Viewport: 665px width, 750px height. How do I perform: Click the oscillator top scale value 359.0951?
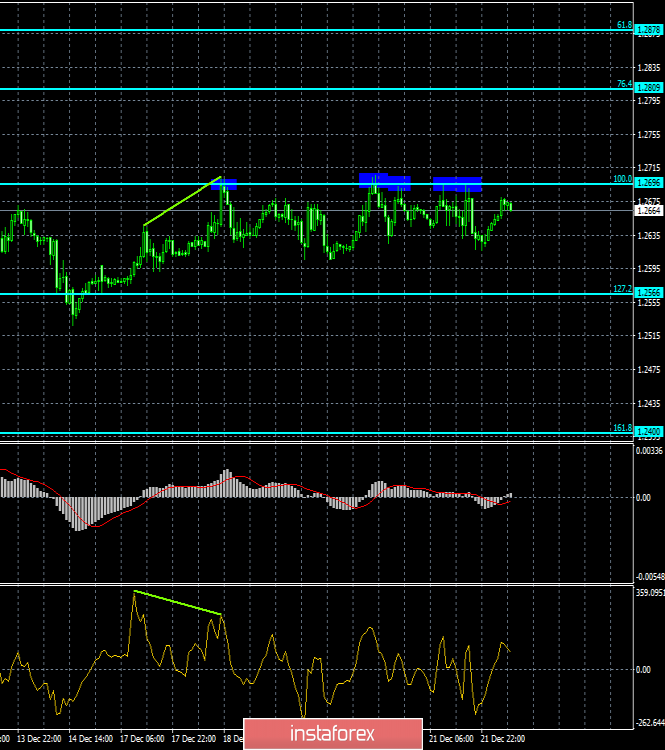(650, 593)
